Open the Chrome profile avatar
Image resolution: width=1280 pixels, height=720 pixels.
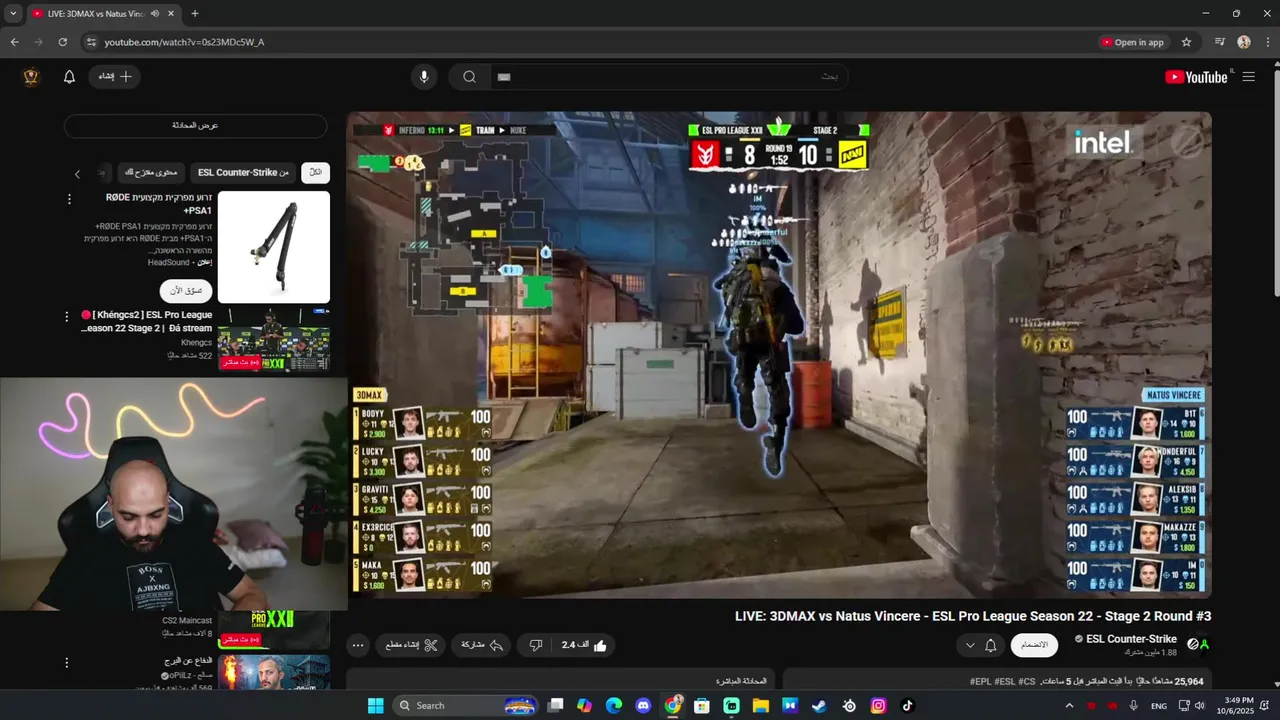tap(1244, 42)
